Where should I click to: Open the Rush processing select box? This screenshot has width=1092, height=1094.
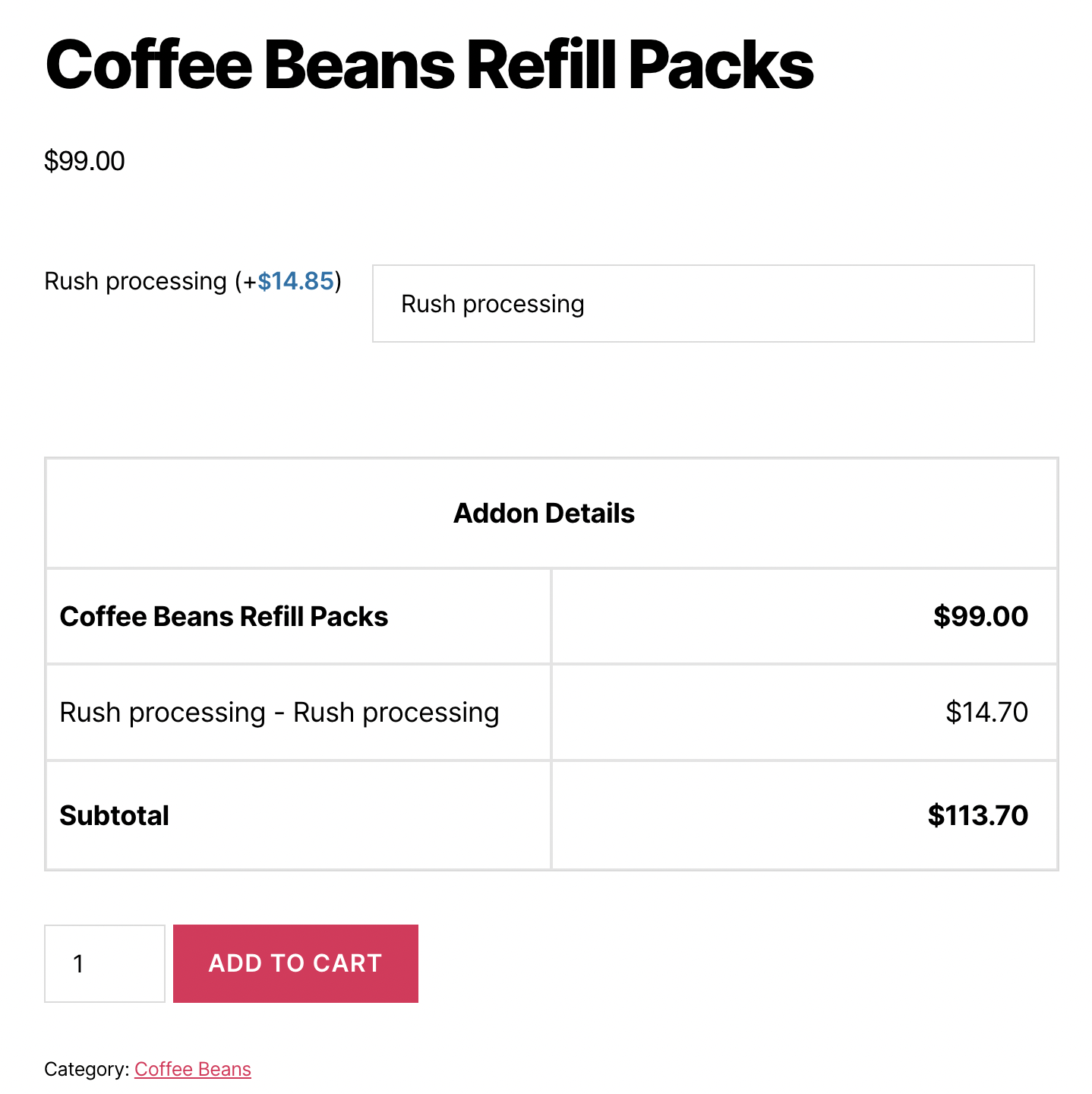tap(703, 304)
